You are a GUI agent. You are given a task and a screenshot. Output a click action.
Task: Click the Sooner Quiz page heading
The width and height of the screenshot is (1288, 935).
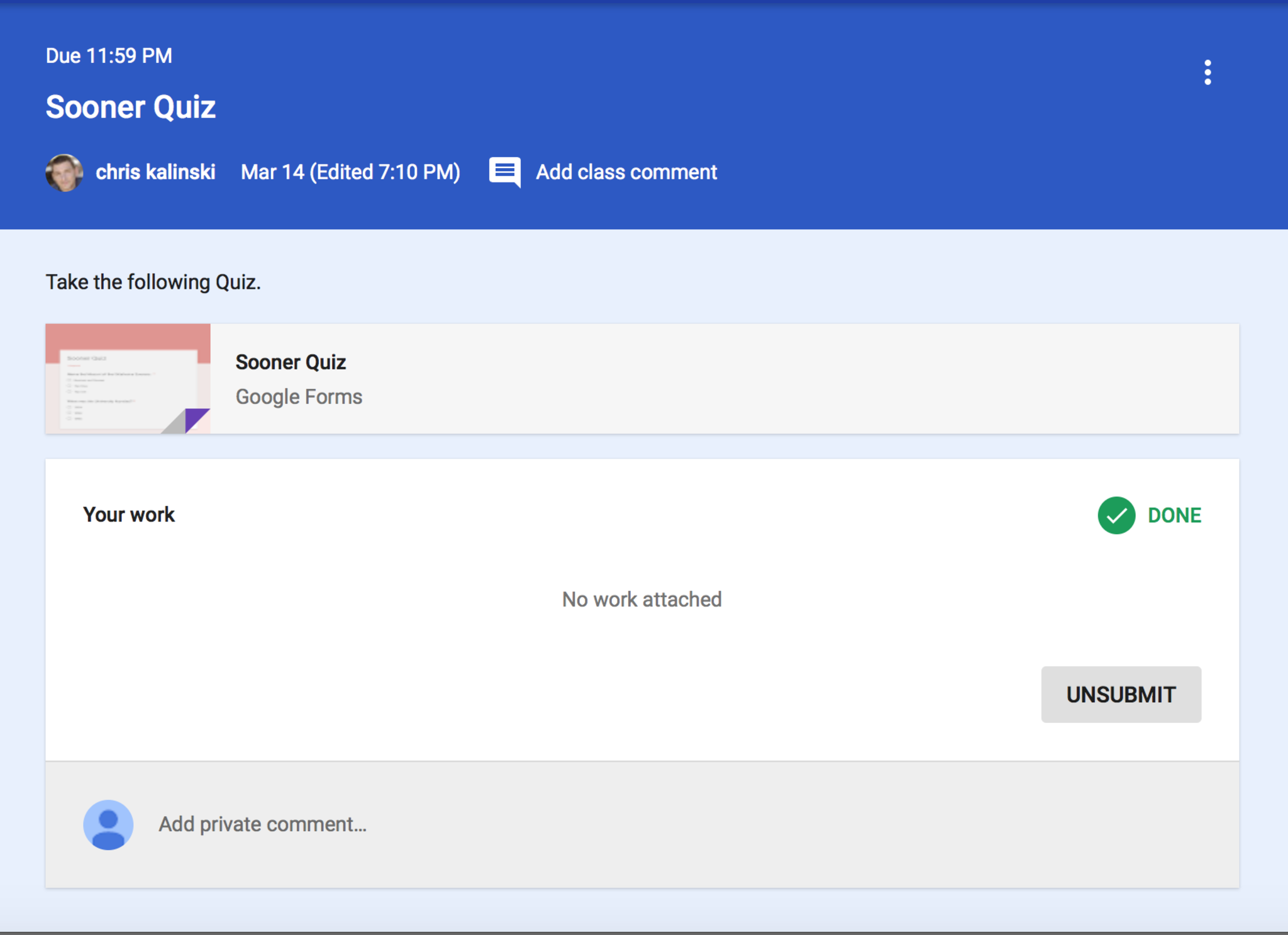(131, 107)
